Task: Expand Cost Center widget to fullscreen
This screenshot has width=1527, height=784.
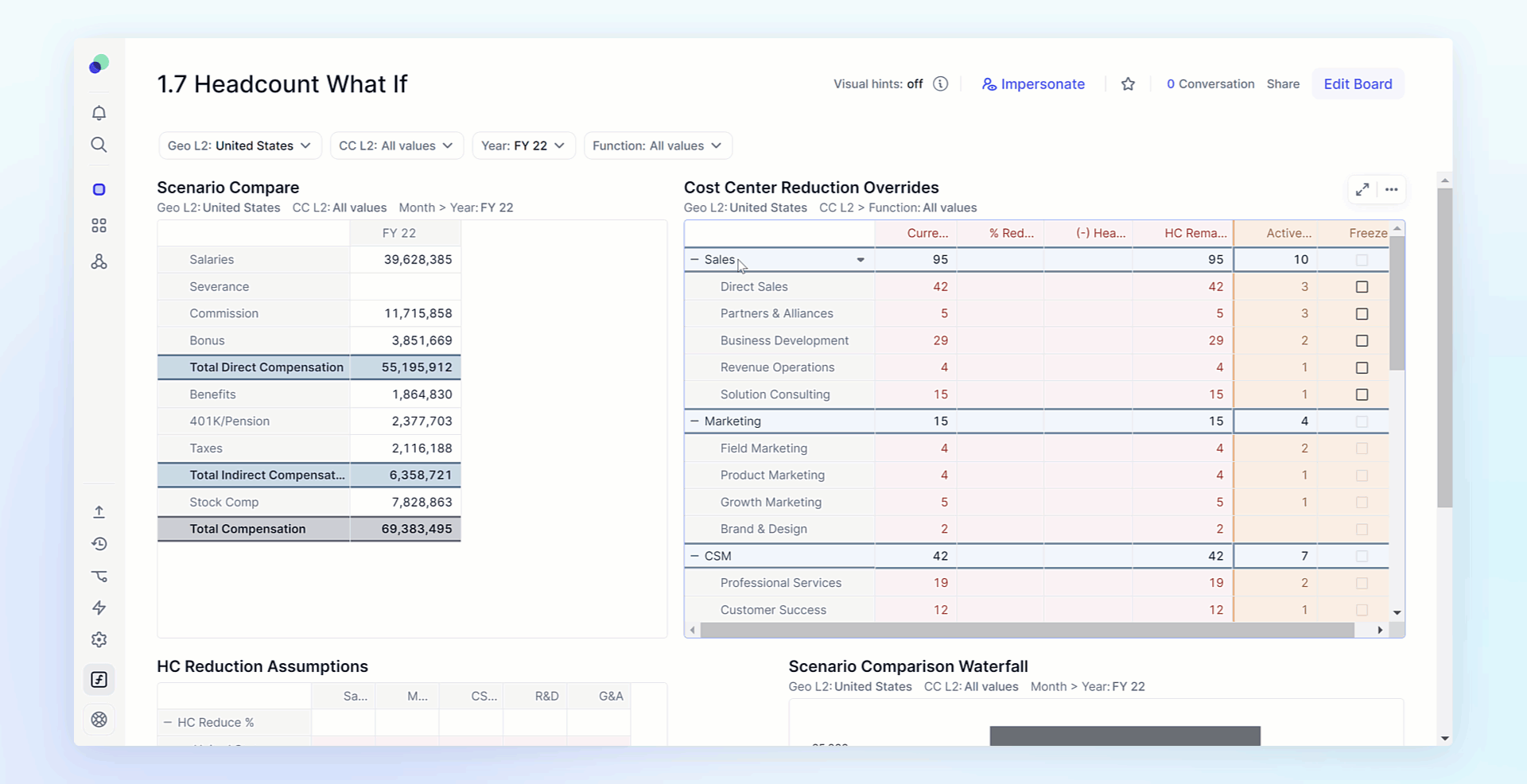Action: [1362, 189]
